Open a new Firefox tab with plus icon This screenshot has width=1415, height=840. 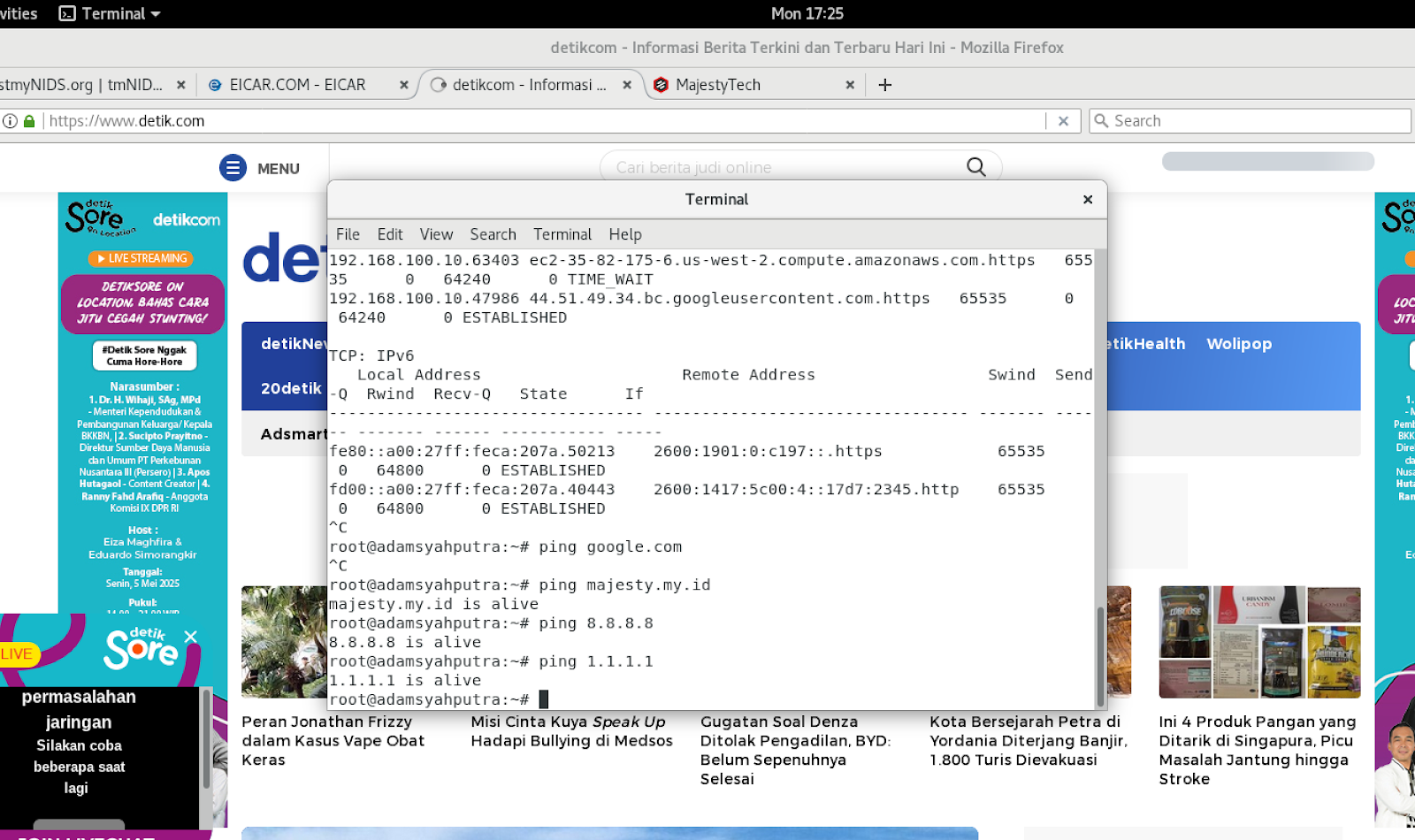(885, 85)
